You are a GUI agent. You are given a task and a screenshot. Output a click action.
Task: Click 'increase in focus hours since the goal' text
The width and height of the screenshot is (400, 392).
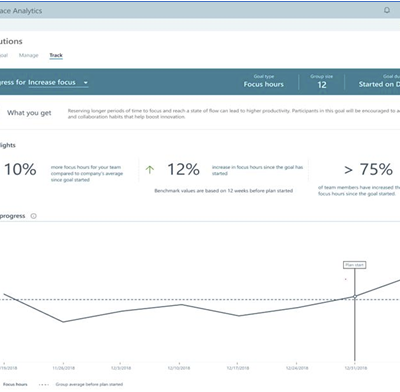pyautogui.click(x=258, y=170)
